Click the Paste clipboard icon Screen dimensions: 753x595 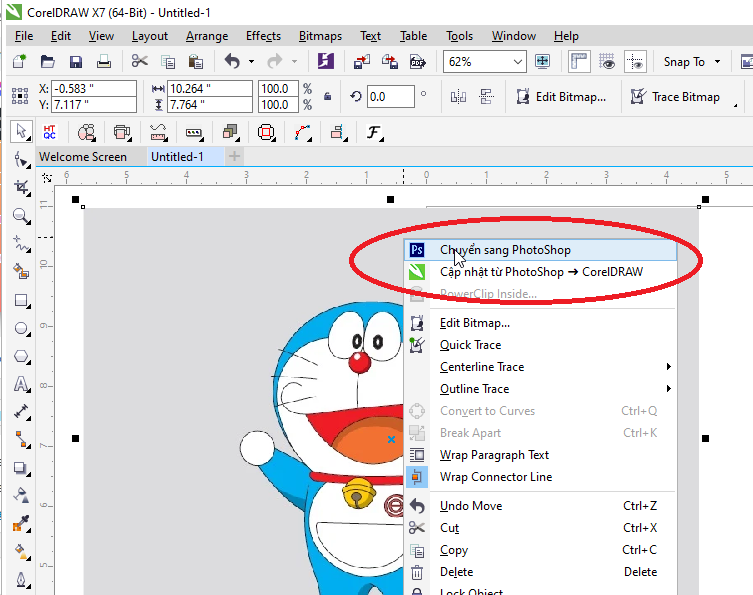[196, 61]
